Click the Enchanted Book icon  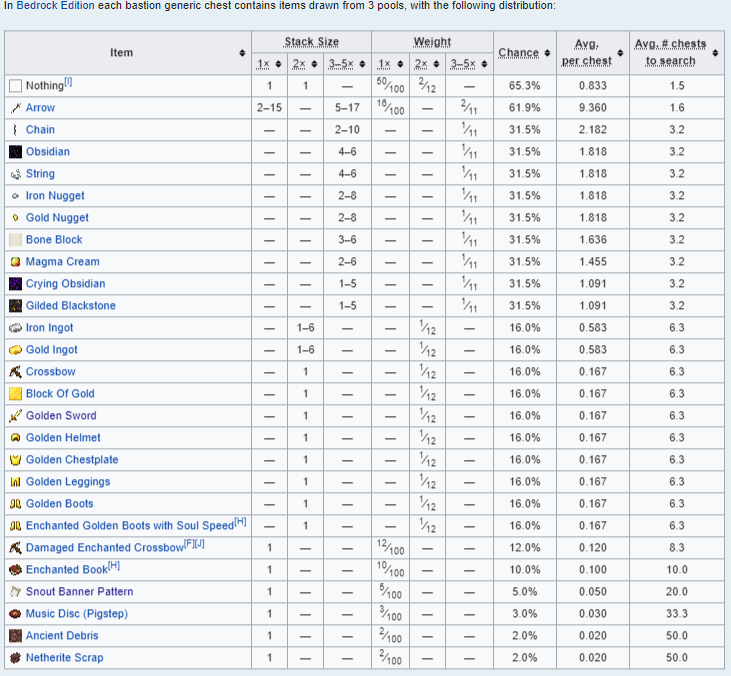click(x=15, y=570)
